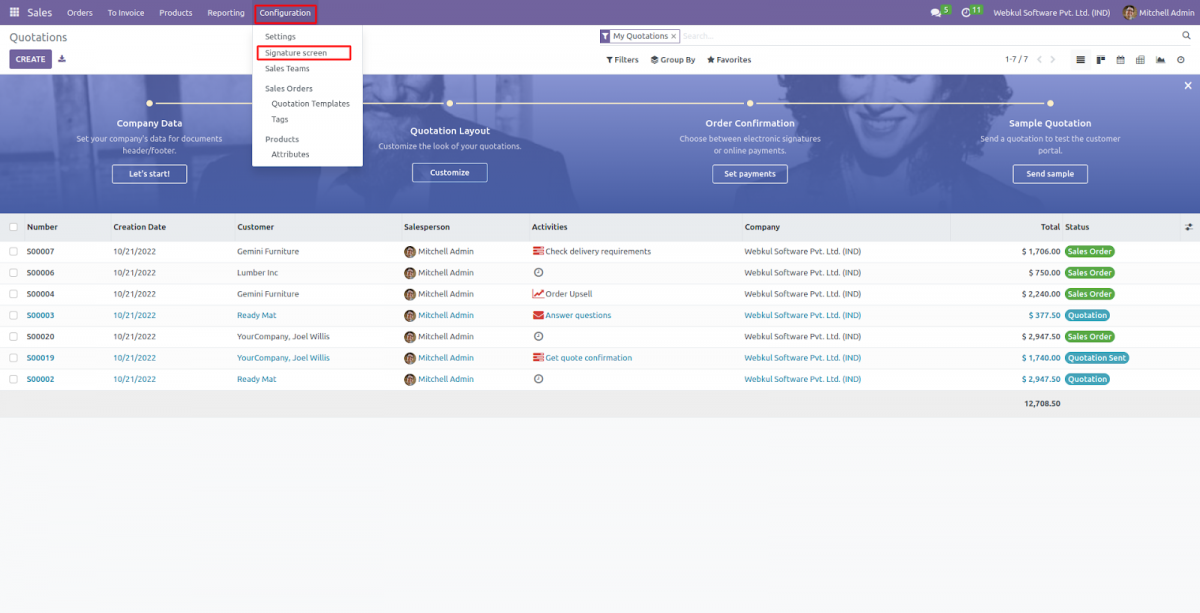Switch to pivot view
This screenshot has width=1200, height=613.
1141,60
